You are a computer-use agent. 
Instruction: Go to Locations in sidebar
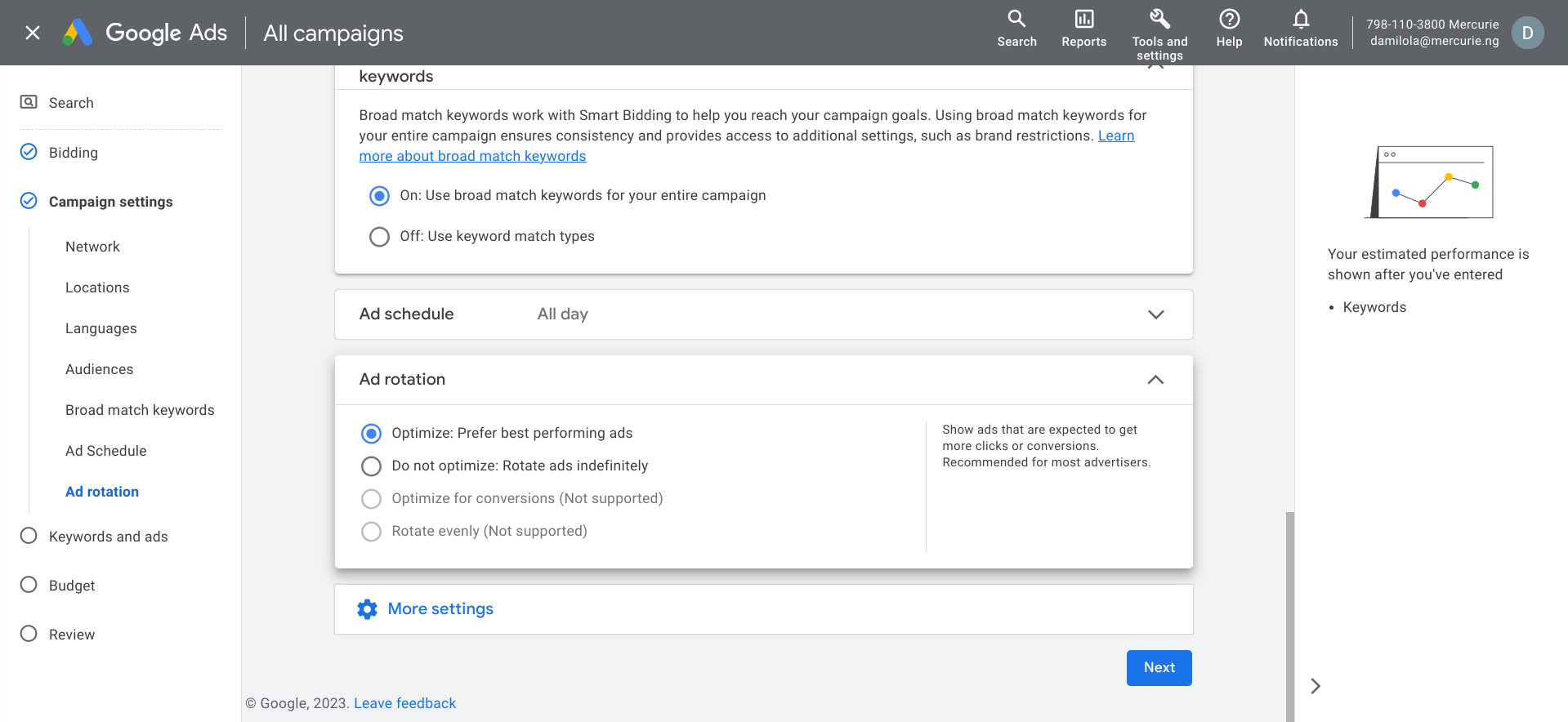pos(97,287)
